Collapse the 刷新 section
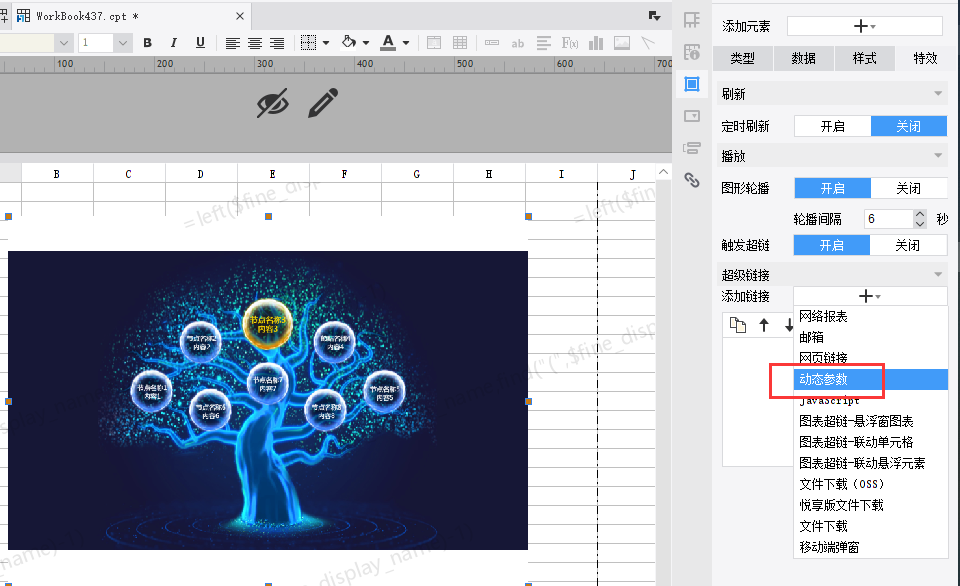The image size is (960, 586). click(x=937, y=94)
